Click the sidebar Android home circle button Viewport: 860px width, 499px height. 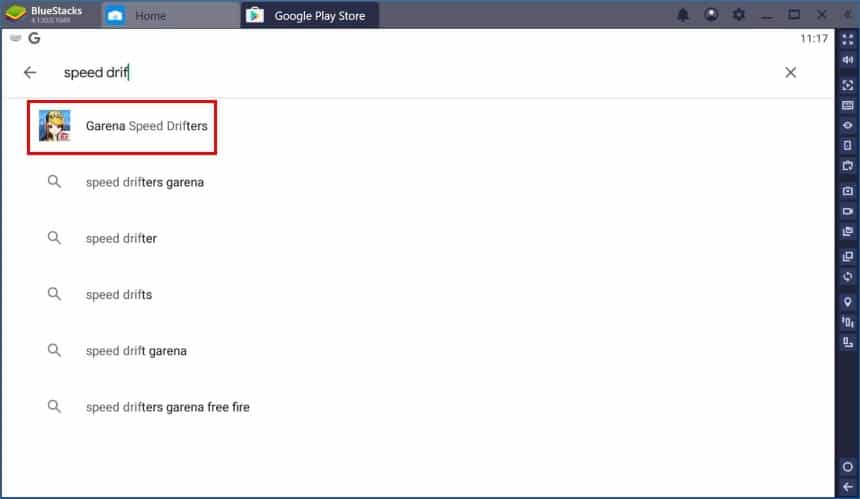click(x=848, y=467)
